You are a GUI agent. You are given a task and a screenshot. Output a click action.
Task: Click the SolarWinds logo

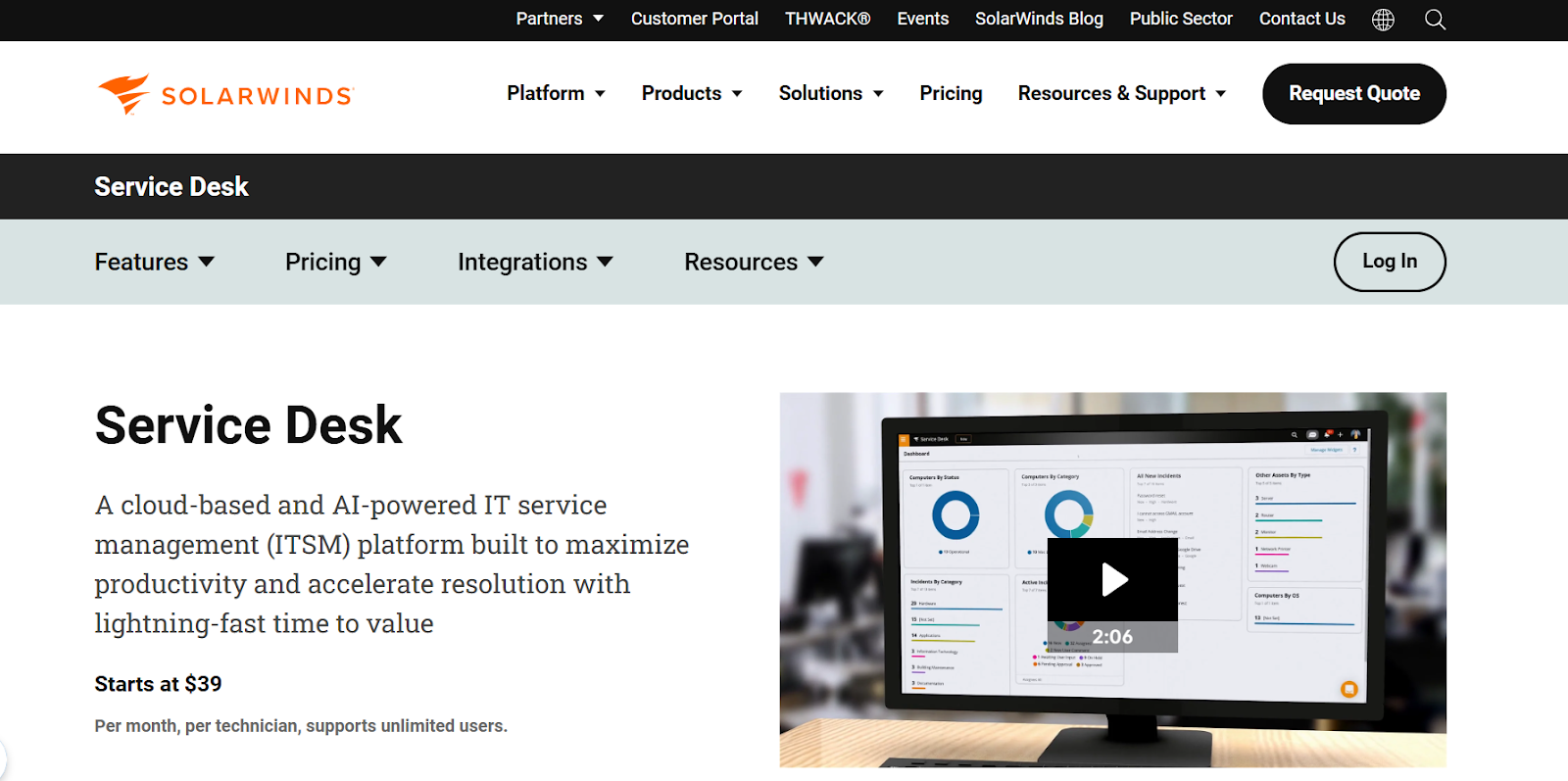226,95
